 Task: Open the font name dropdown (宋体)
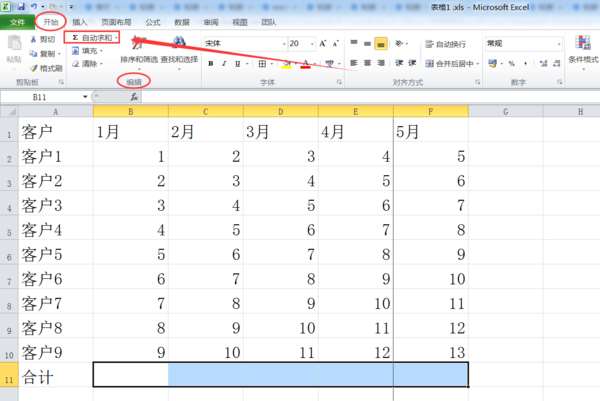tap(284, 44)
